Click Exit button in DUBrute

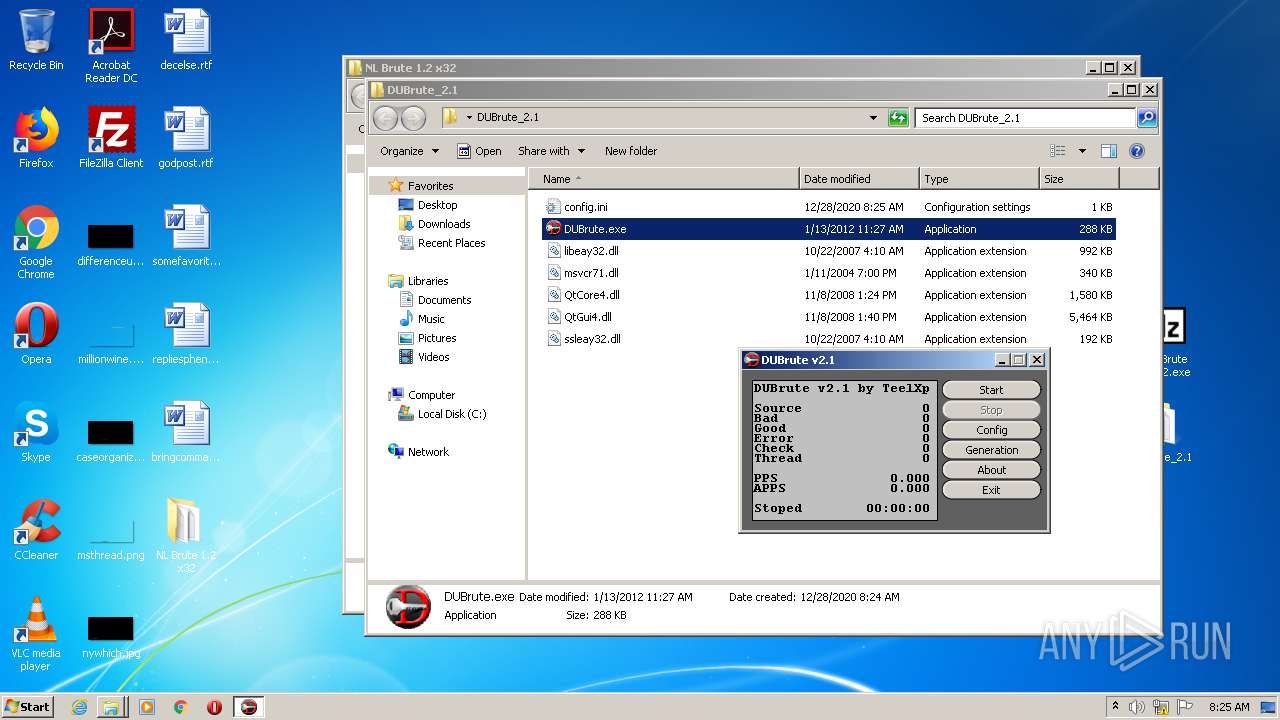pyautogui.click(x=991, y=490)
